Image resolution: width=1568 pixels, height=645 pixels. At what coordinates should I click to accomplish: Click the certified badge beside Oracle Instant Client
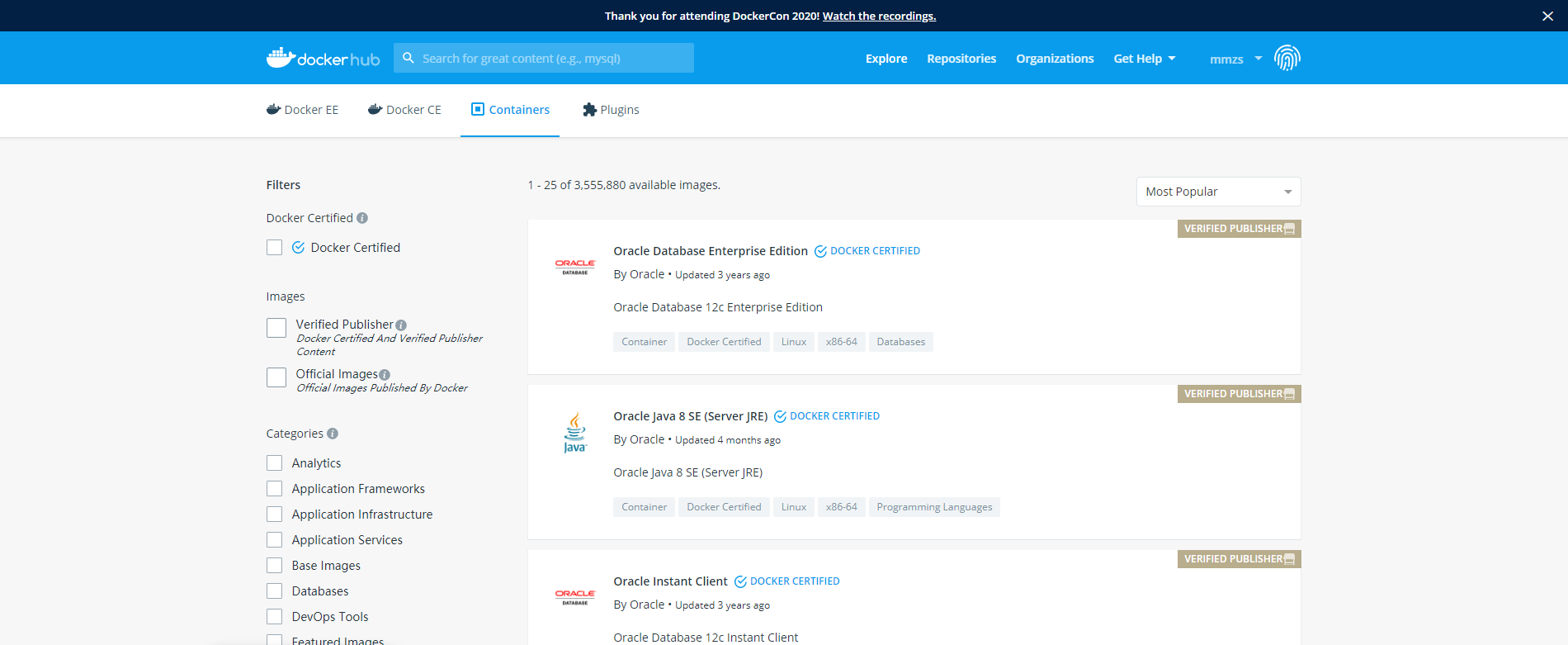click(x=787, y=581)
